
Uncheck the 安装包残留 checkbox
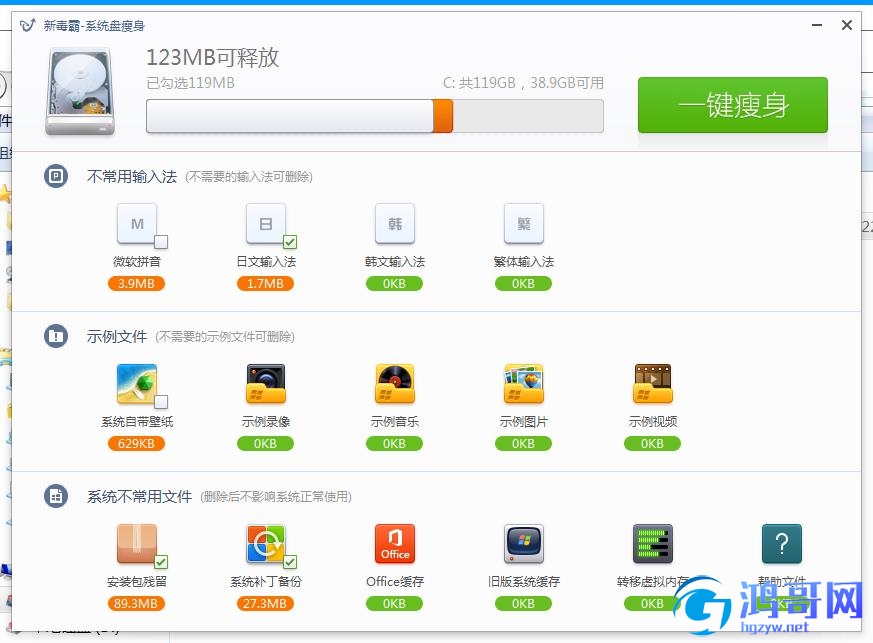coord(161,562)
